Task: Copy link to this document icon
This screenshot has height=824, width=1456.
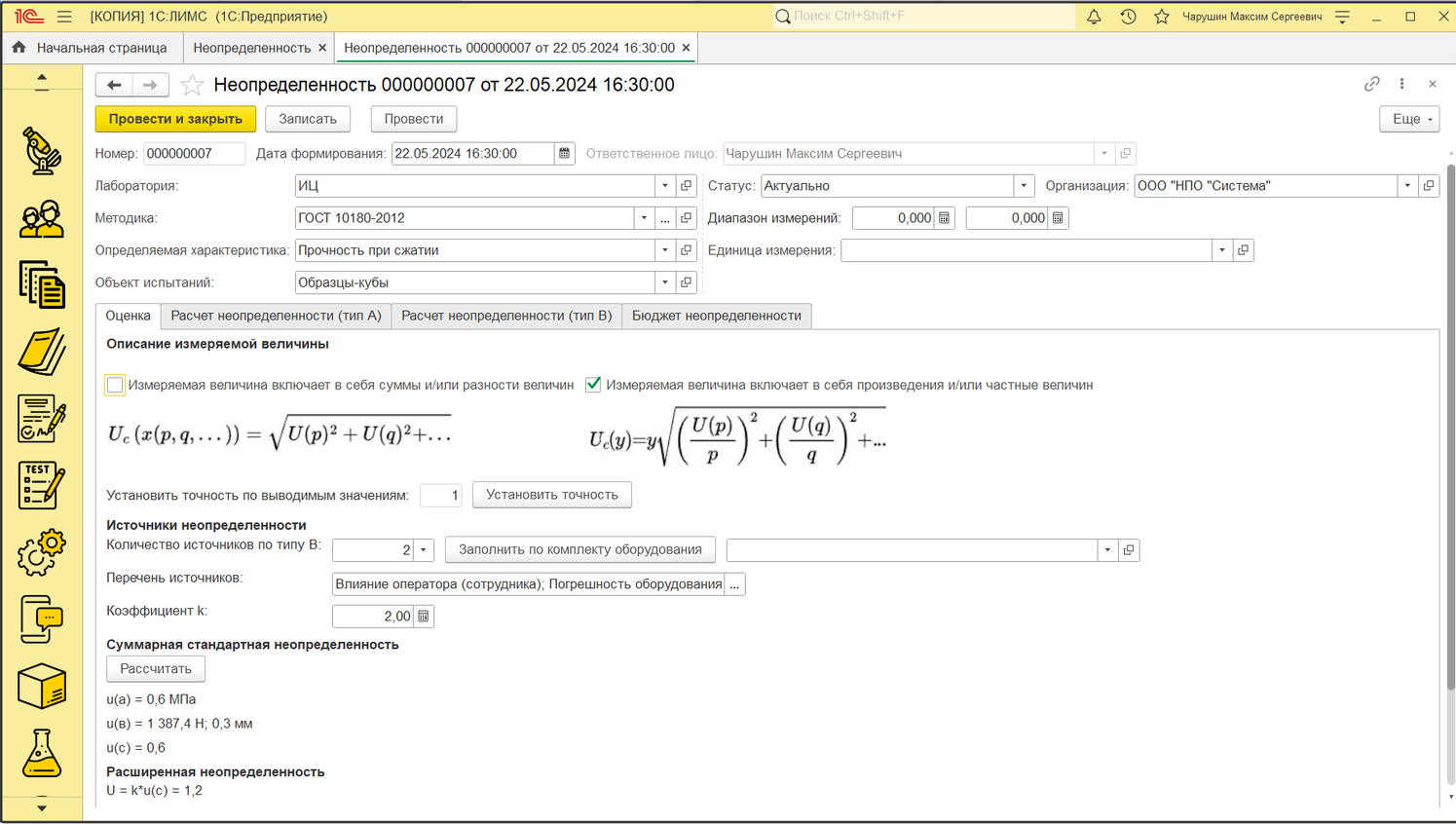Action: [x=1371, y=85]
